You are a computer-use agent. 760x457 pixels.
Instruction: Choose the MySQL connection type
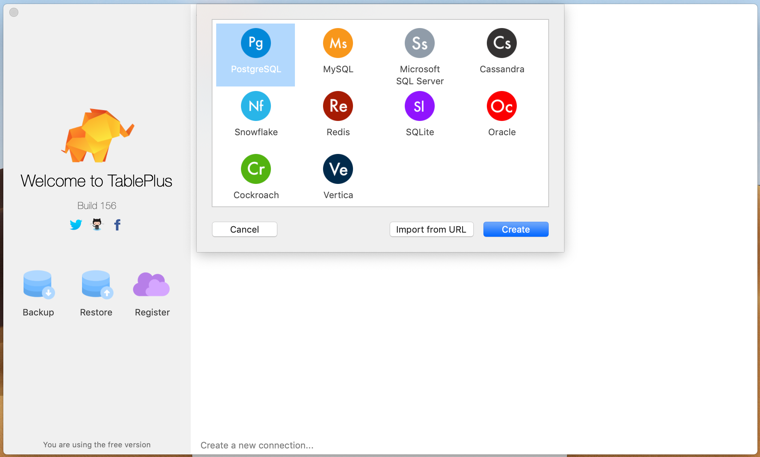tap(338, 44)
